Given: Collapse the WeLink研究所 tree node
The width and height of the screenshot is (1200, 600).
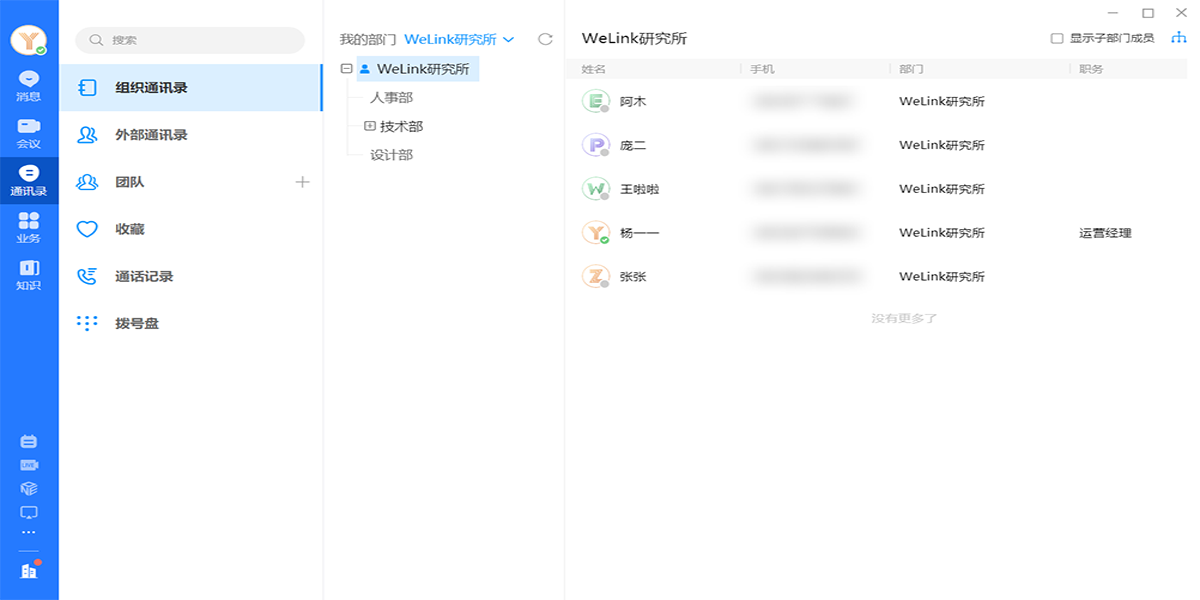Looking at the screenshot, I should 347,69.
